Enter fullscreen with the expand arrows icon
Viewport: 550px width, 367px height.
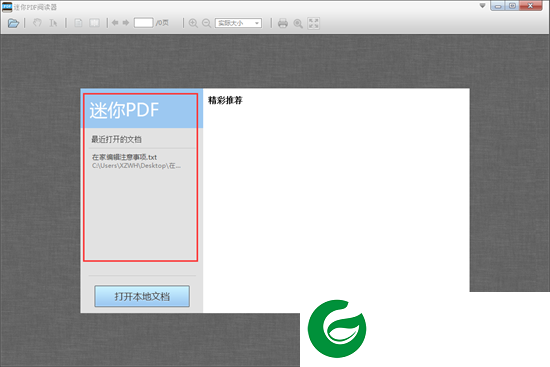click(x=314, y=23)
